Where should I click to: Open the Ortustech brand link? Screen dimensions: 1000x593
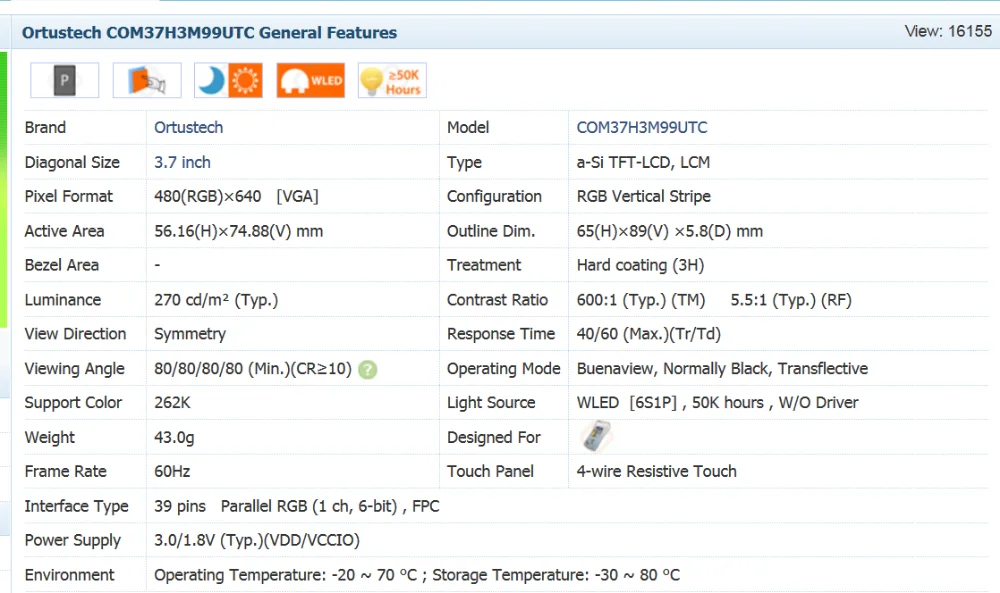click(x=189, y=128)
